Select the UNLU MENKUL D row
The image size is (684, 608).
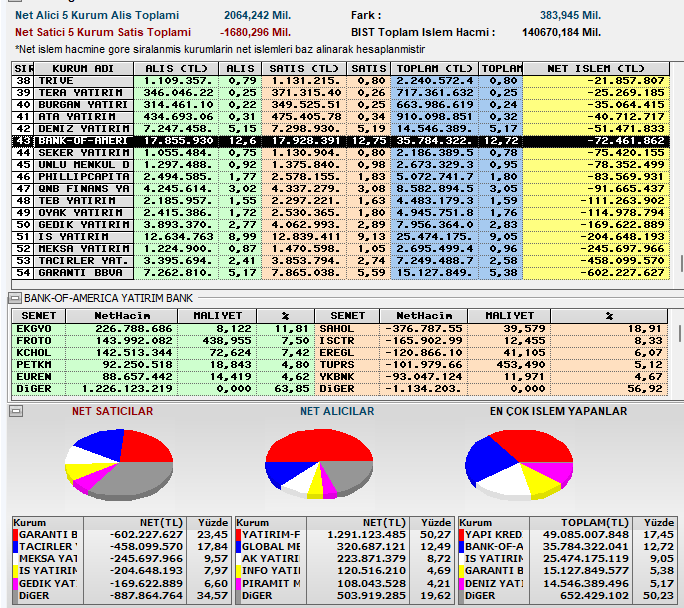[x=340, y=165]
